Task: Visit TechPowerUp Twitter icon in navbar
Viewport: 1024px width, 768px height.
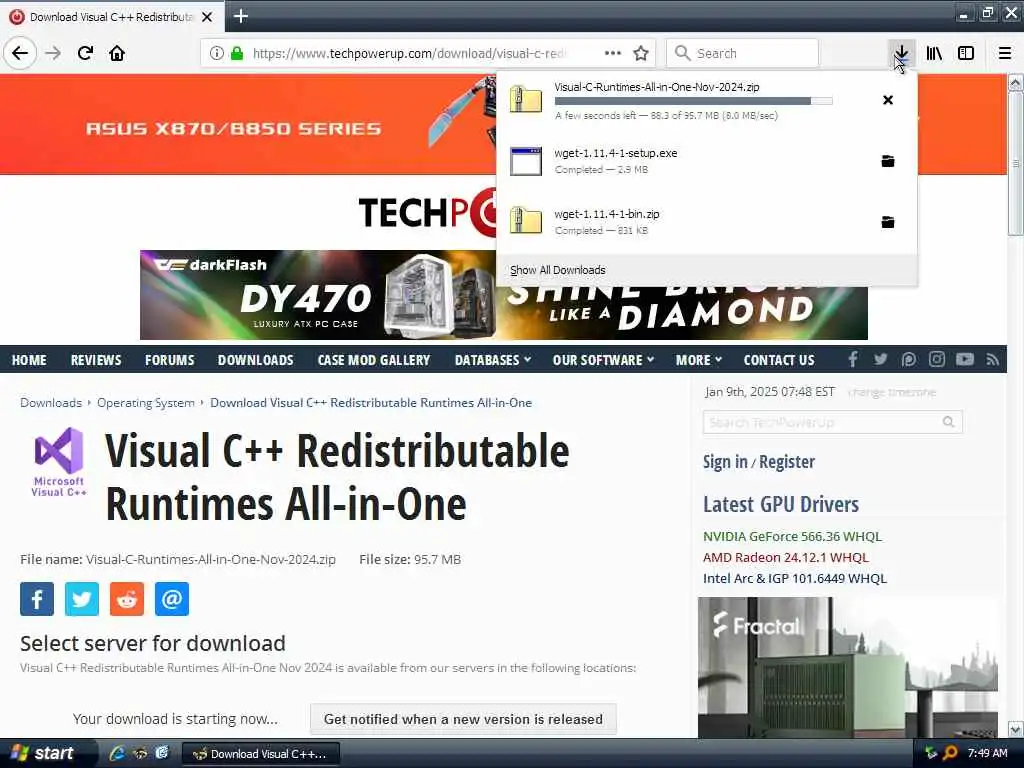Action: pyautogui.click(x=880, y=359)
